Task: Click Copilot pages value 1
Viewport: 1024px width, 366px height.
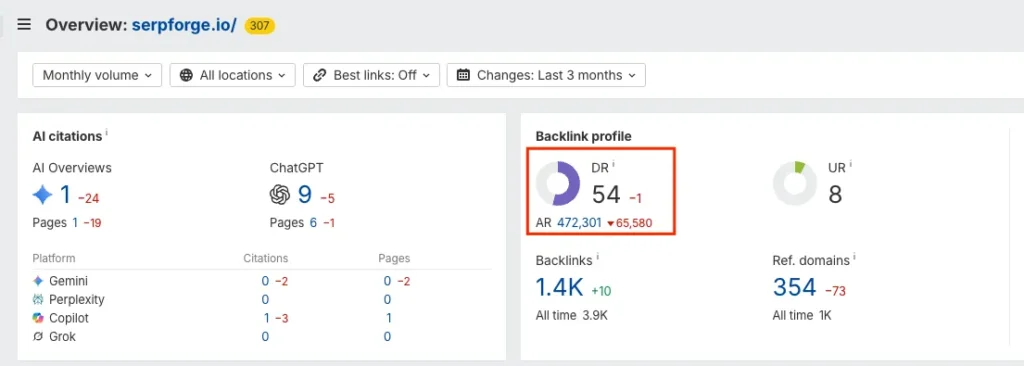Action: click(389, 318)
